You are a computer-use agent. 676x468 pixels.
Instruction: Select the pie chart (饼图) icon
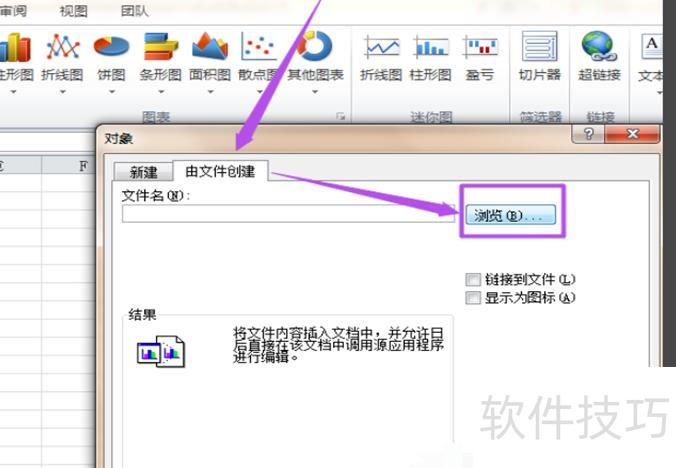tap(112, 47)
